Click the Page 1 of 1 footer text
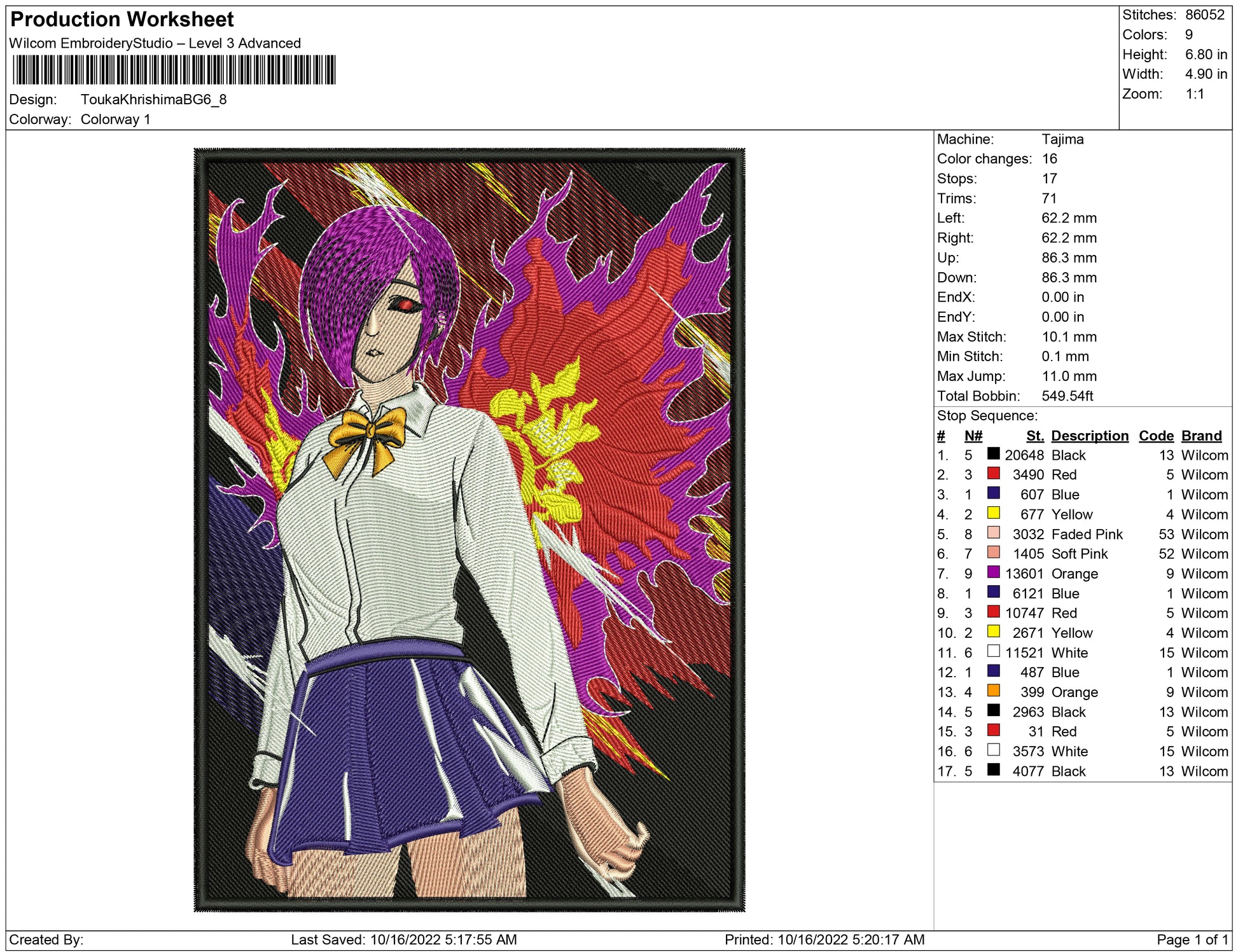 [1192, 939]
